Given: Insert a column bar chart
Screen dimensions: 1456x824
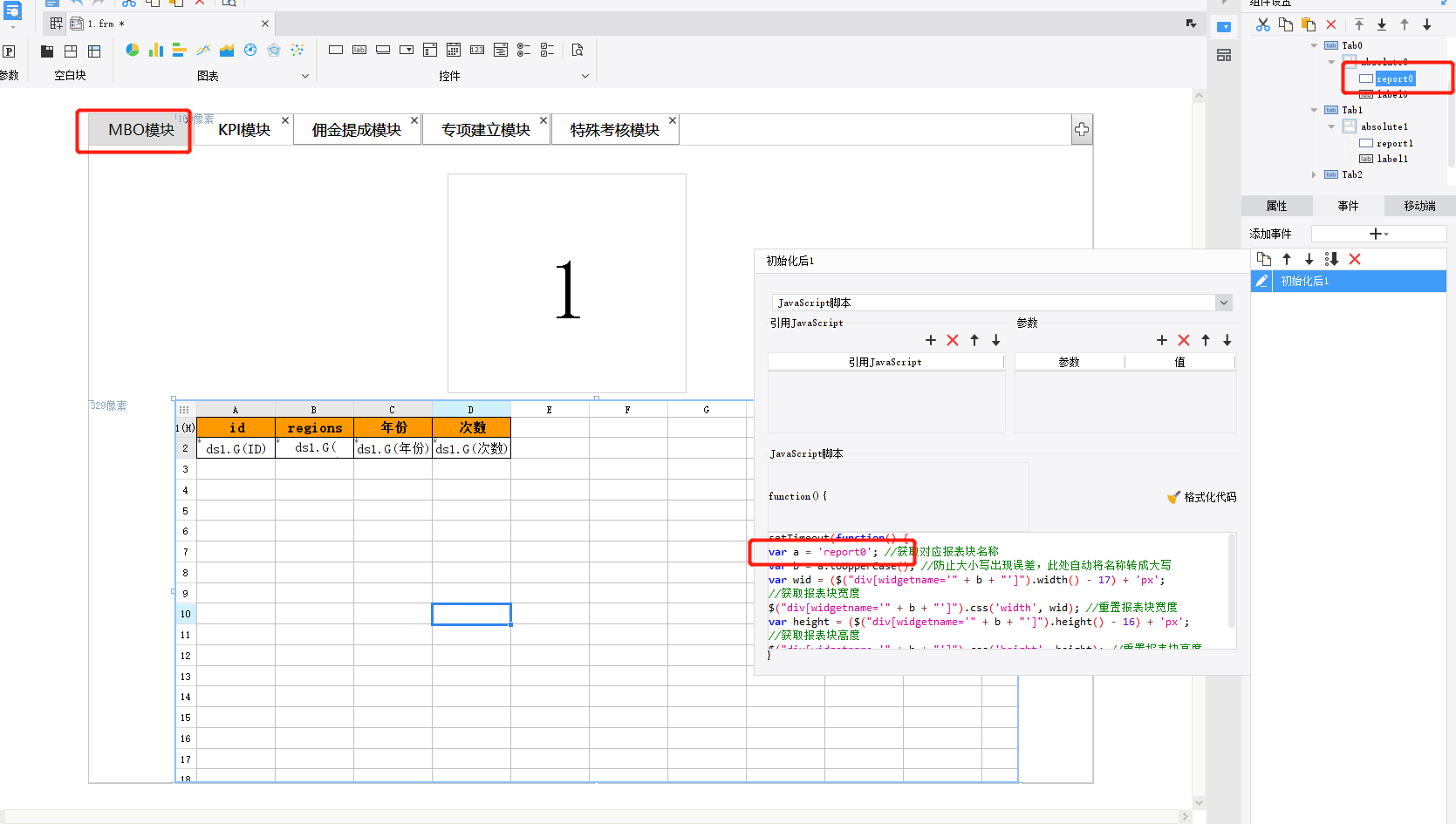Looking at the screenshot, I should 156,50.
